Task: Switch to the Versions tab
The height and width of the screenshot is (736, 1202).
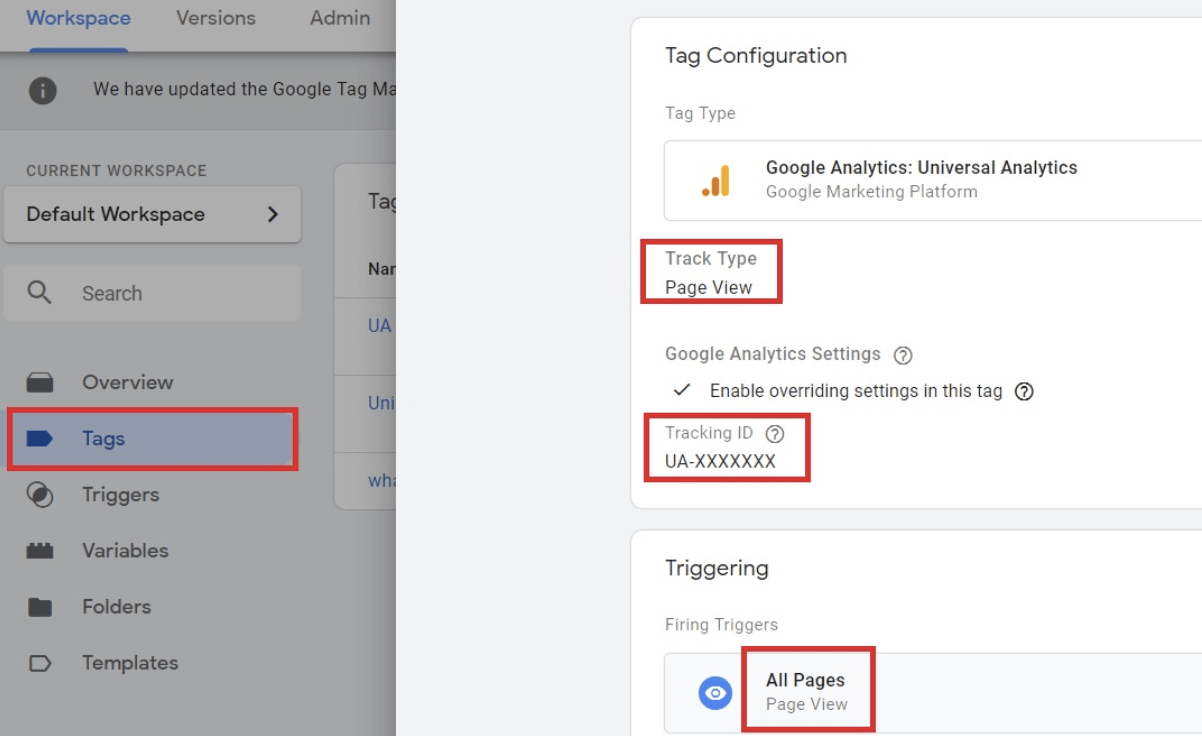Action: tap(215, 19)
